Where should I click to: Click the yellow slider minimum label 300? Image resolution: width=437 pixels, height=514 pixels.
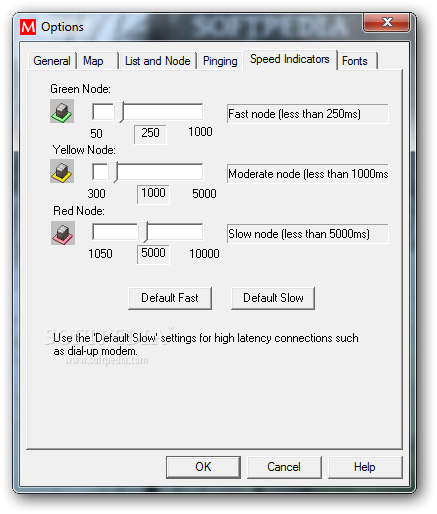click(96, 194)
